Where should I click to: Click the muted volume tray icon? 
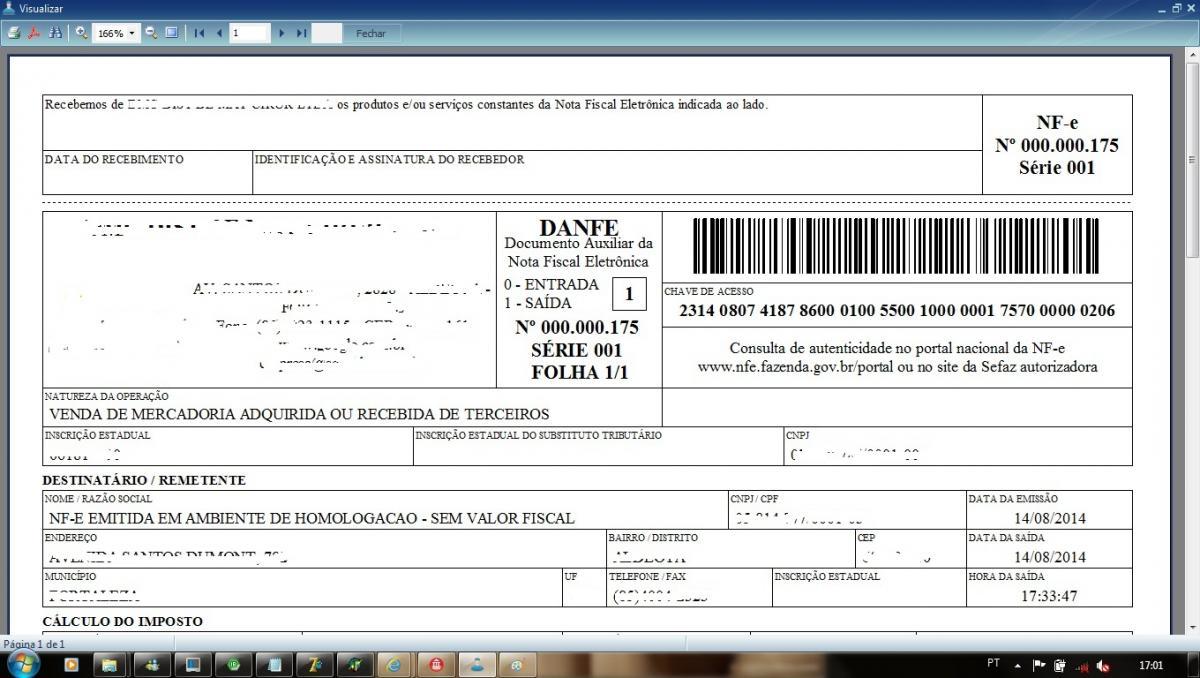(1103, 665)
